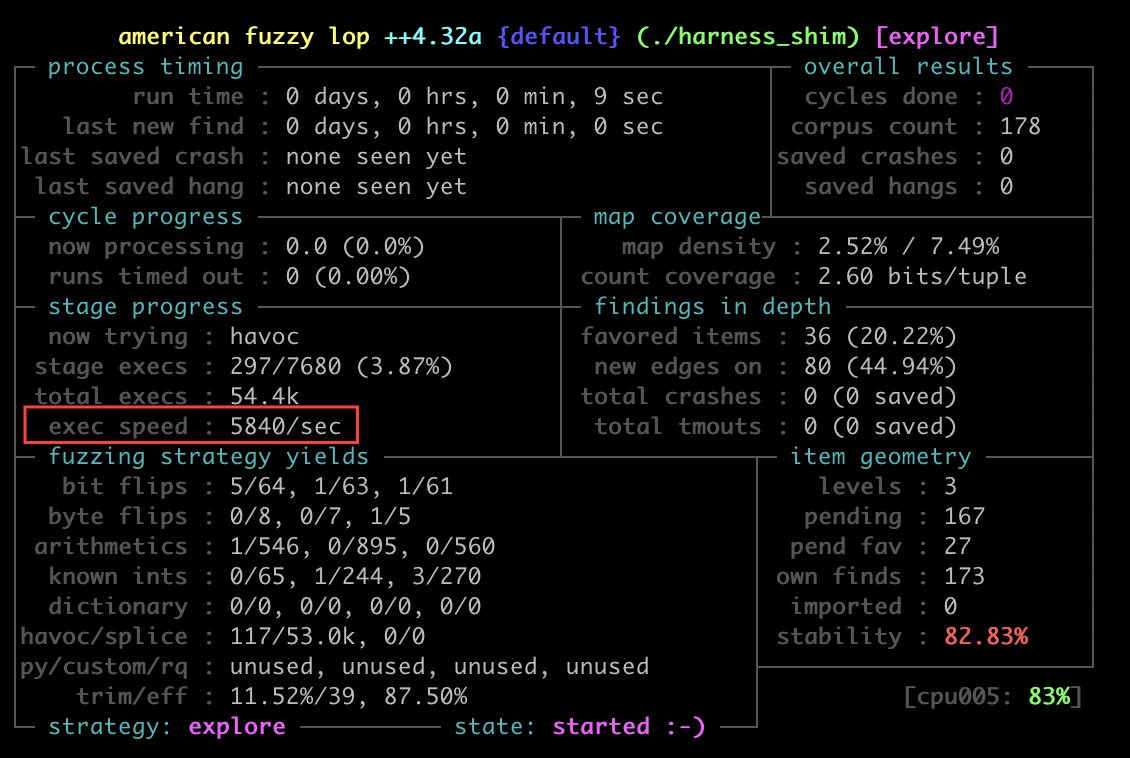Click new edges on '80 (44.94%)'
The width and height of the screenshot is (1130, 758).
pos(880,367)
